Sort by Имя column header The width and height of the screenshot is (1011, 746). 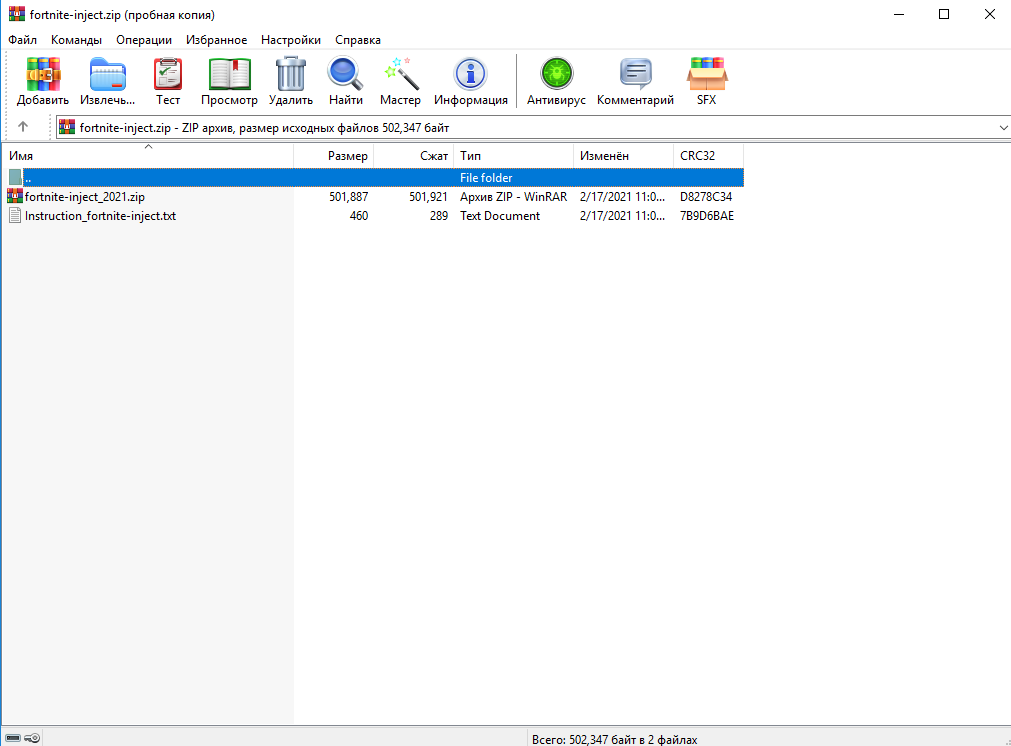148,155
